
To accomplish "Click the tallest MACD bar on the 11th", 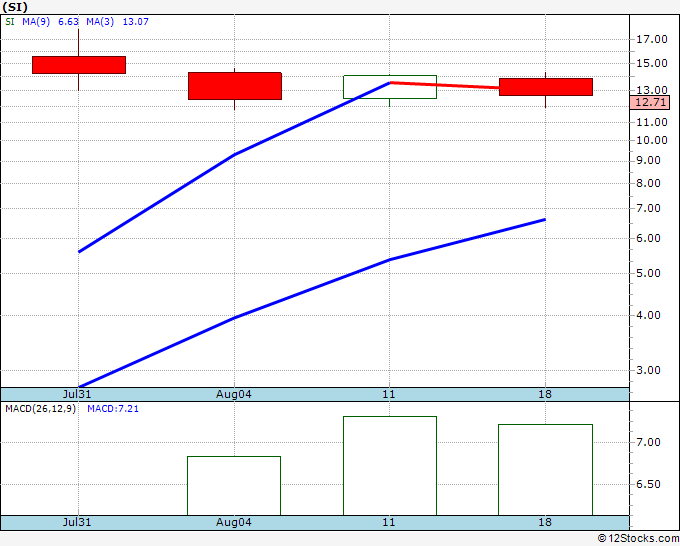I will 390,466.
